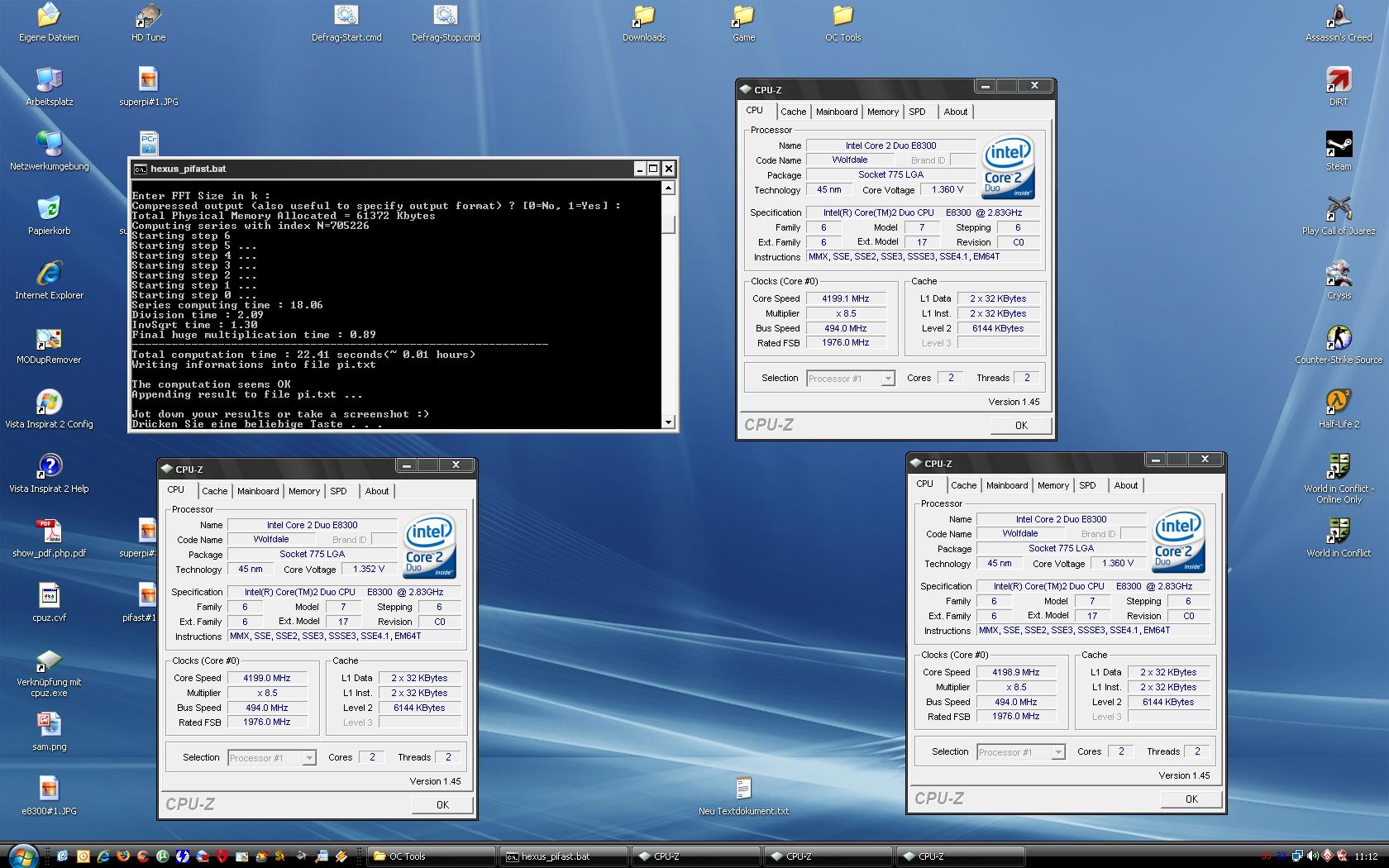Switch to hexus_pifast.bat taskbar button
Screen dimensions: 1389x868
coord(564,856)
